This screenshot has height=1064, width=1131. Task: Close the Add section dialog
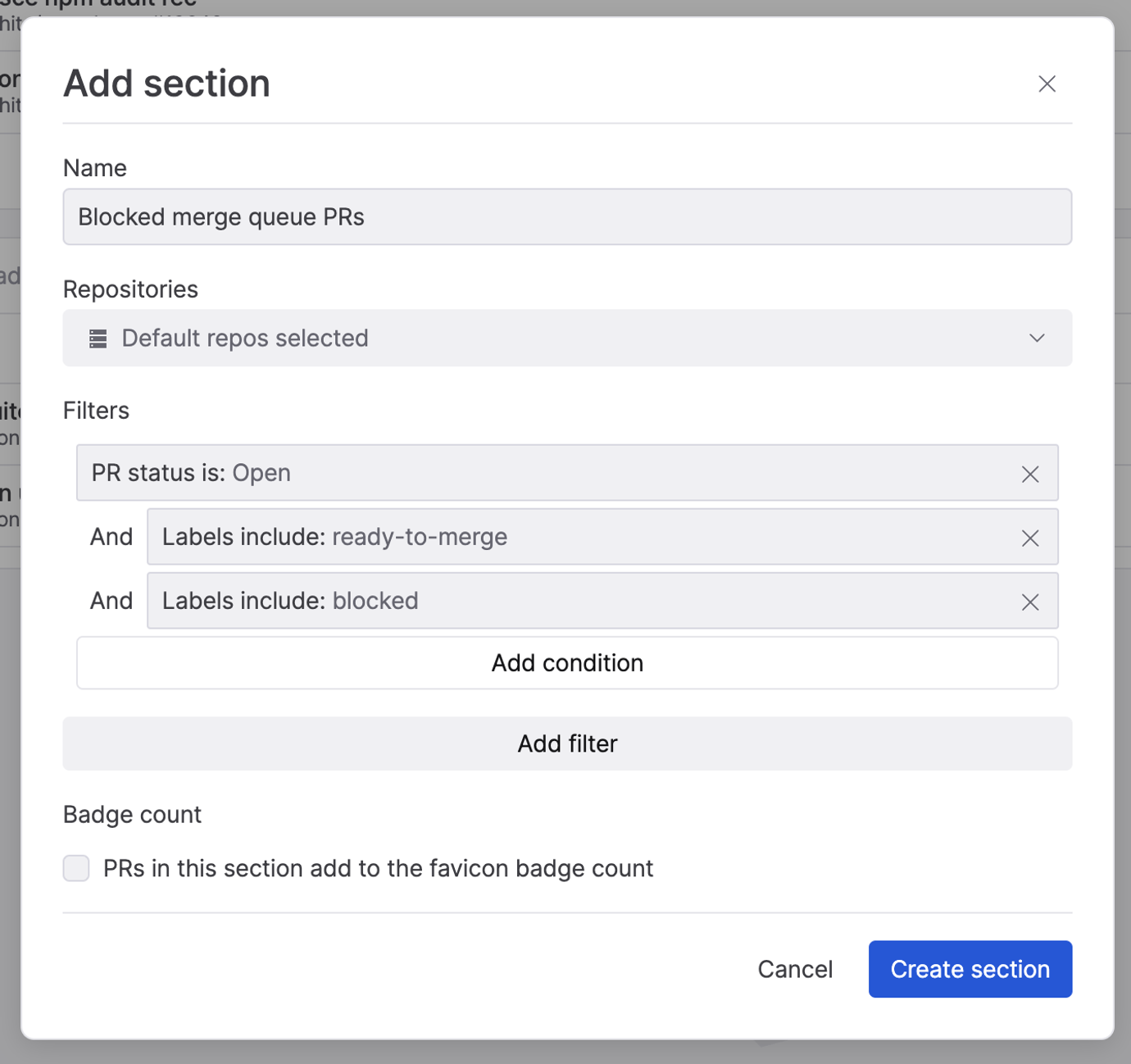point(1047,84)
